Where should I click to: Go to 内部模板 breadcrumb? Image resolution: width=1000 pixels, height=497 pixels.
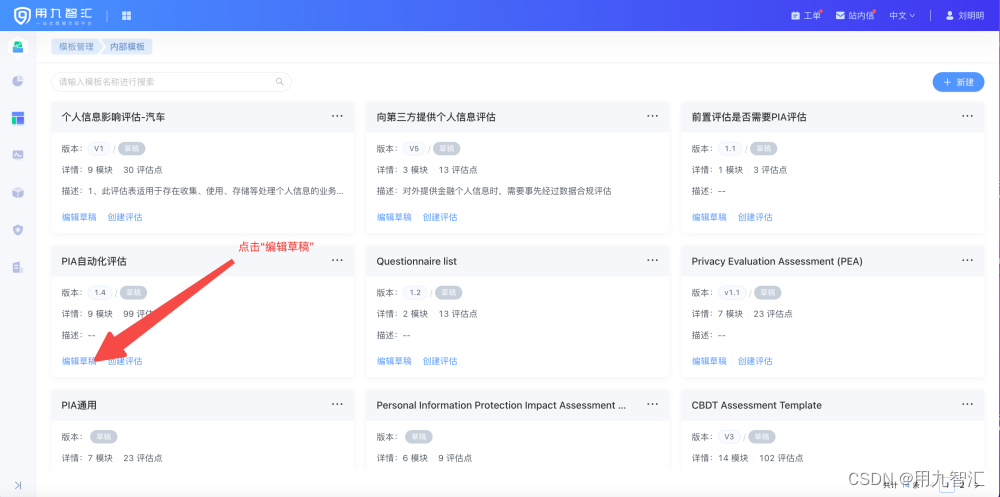click(127, 47)
